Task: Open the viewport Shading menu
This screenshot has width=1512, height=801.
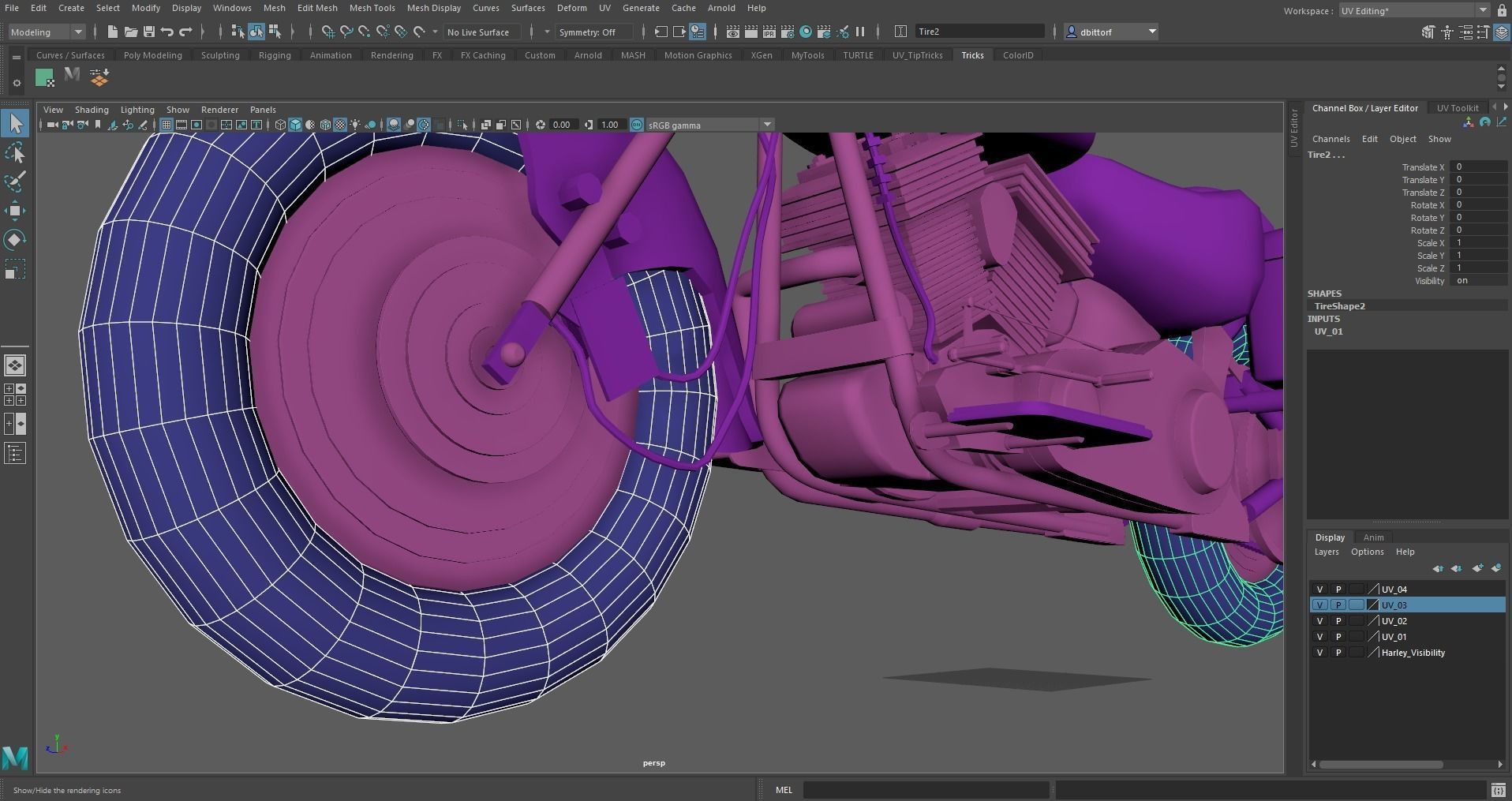Action: pos(92,110)
